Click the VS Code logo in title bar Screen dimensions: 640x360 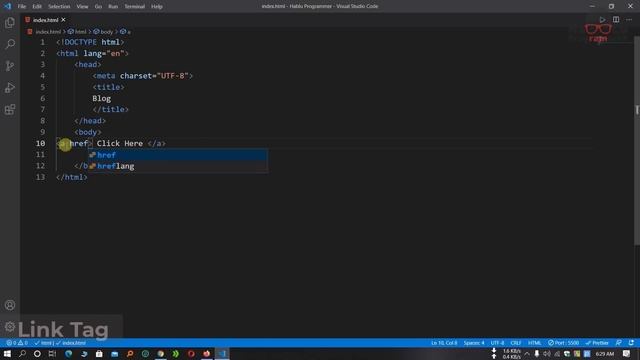point(8,6)
